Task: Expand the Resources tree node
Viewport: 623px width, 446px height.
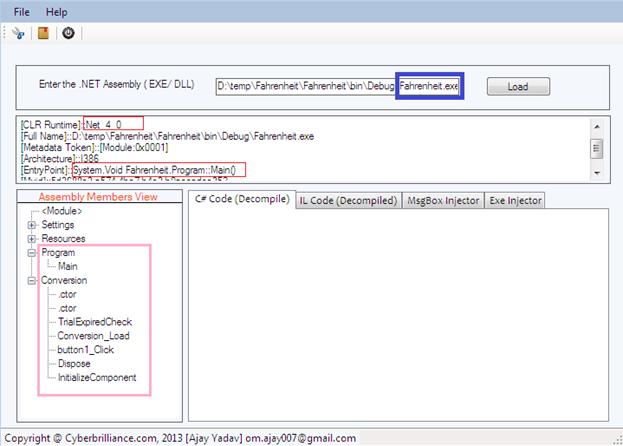Action: [32, 239]
